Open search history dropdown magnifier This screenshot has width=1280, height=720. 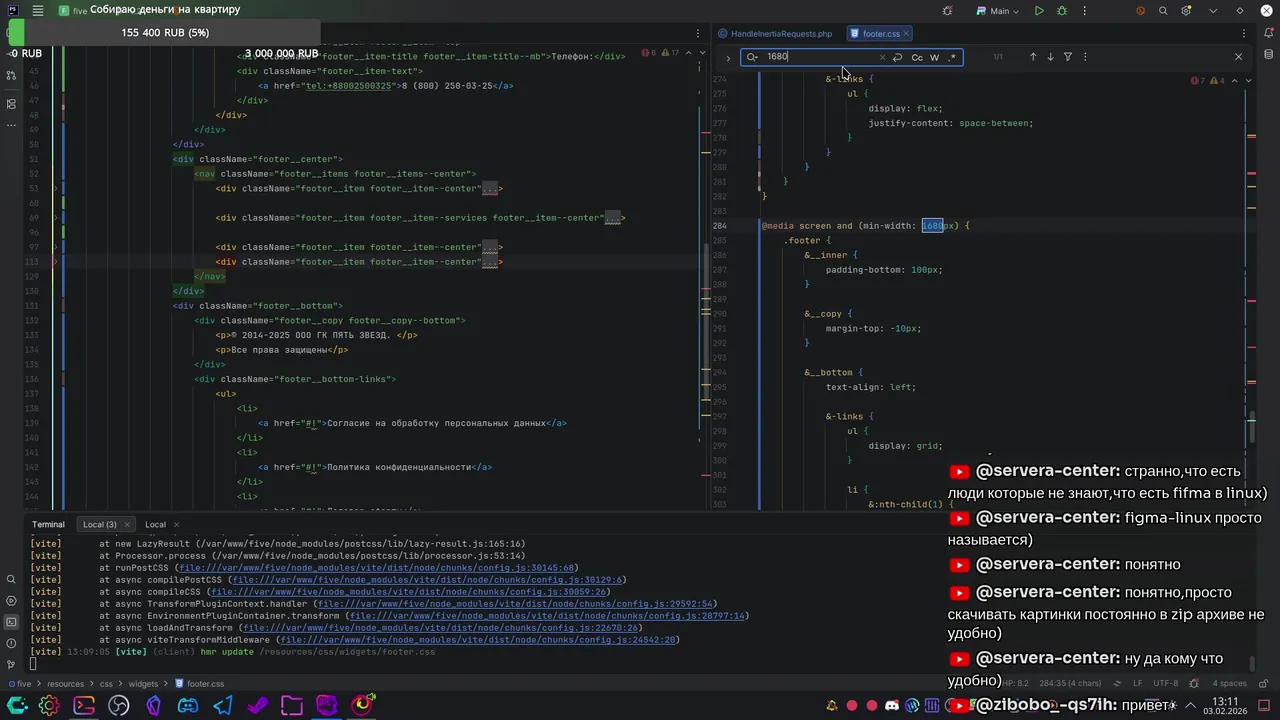tap(752, 57)
